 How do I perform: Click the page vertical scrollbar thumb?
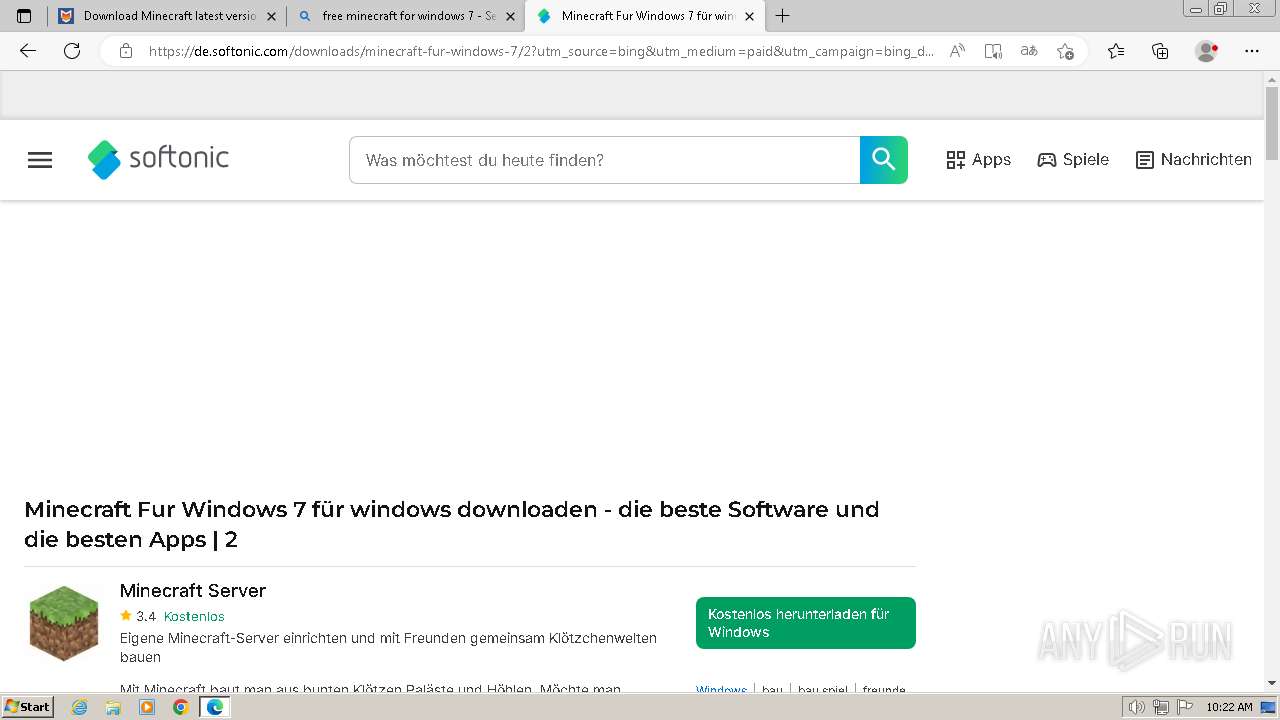click(1272, 123)
